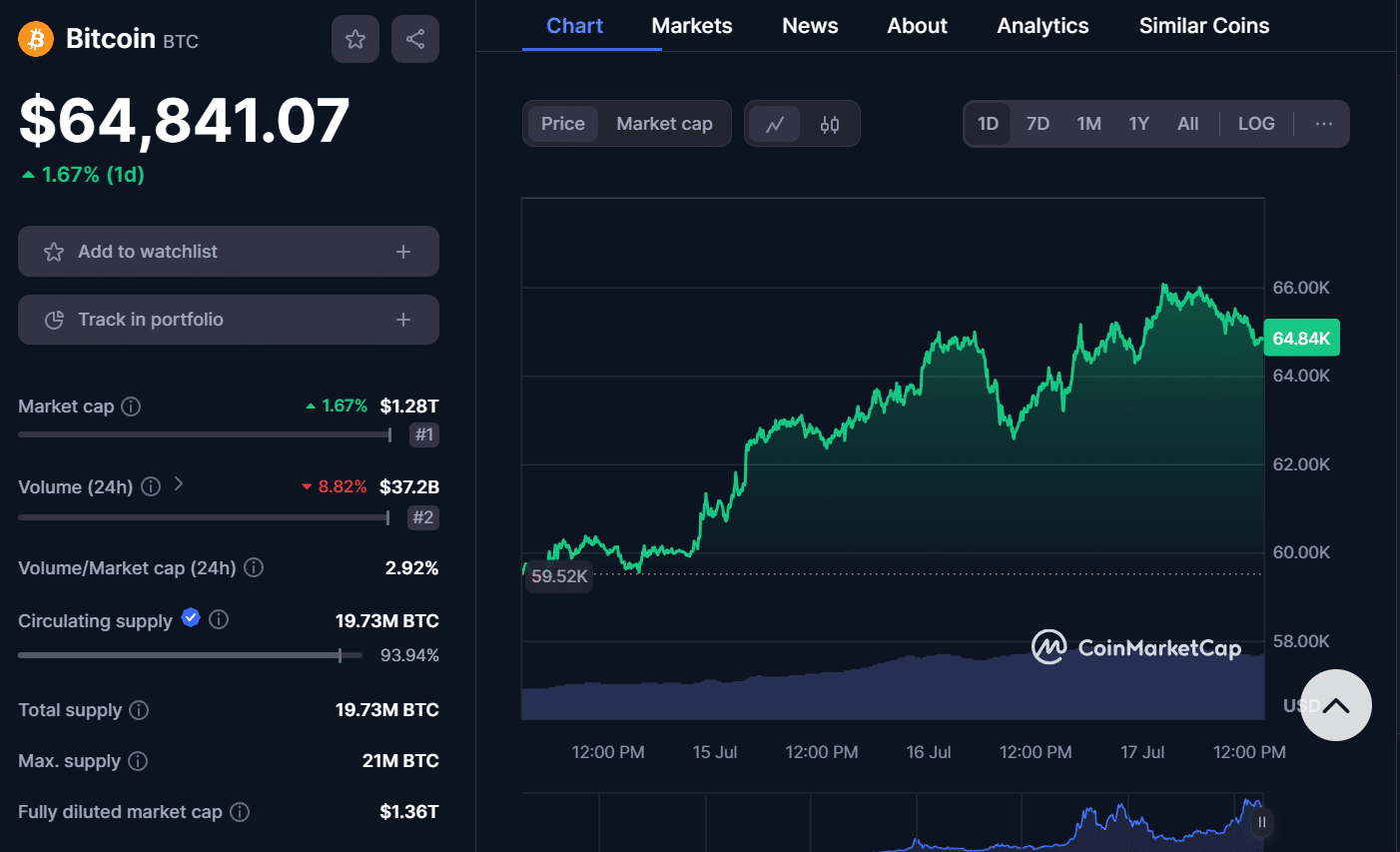Select the 1M time range
The height and width of the screenshot is (852, 1400).
pyautogui.click(x=1088, y=124)
